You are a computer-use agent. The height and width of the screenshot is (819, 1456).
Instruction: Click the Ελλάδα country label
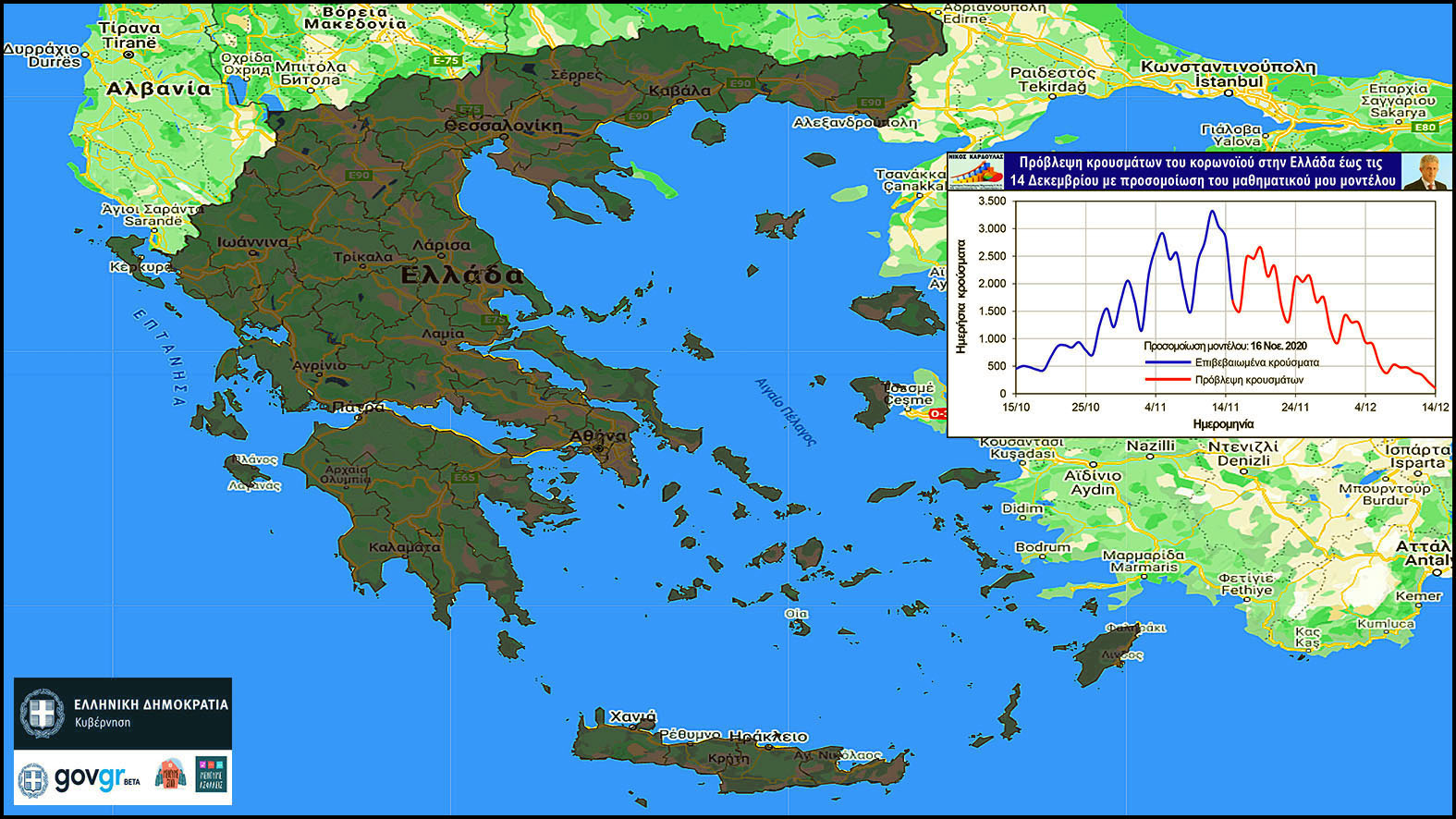(462, 275)
